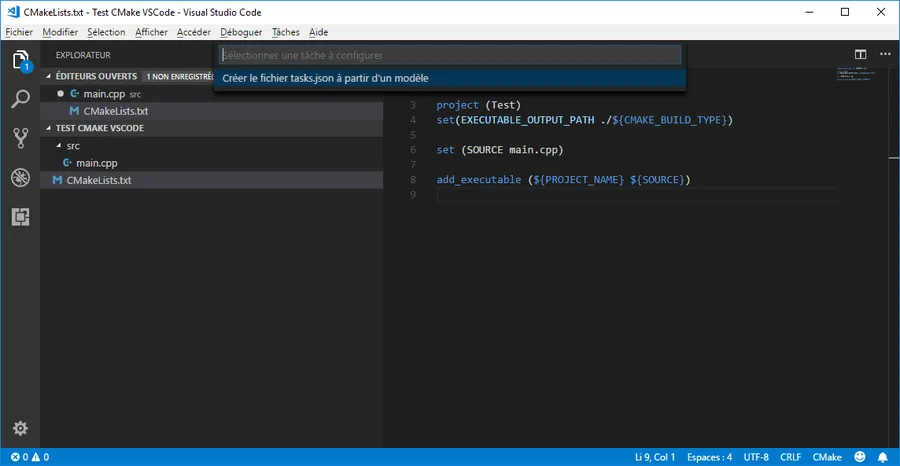This screenshot has height=466, width=900.
Task: Open the Debug view icon
Action: pos(20,178)
